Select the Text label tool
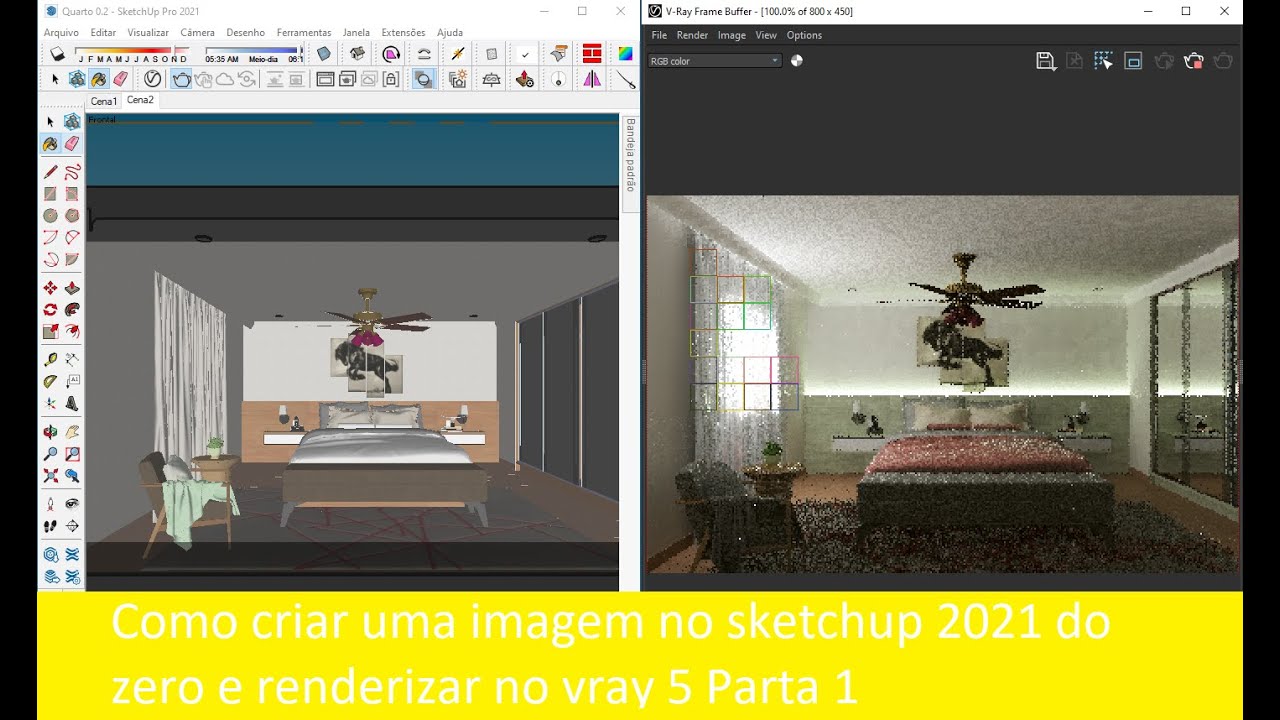This screenshot has height=720, width=1280. (72, 381)
